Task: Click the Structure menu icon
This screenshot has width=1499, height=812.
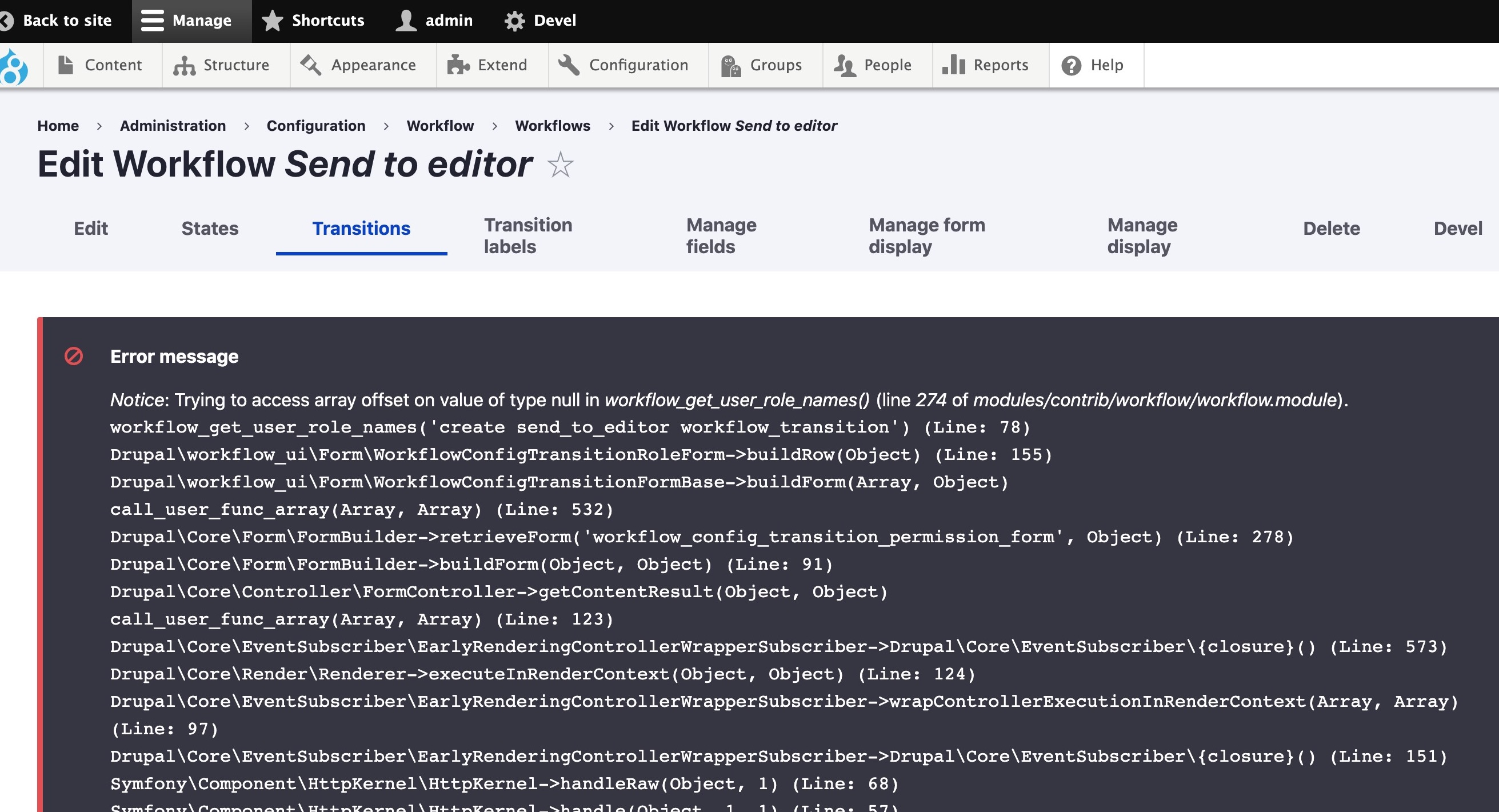Action: pyautogui.click(x=184, y=65)
